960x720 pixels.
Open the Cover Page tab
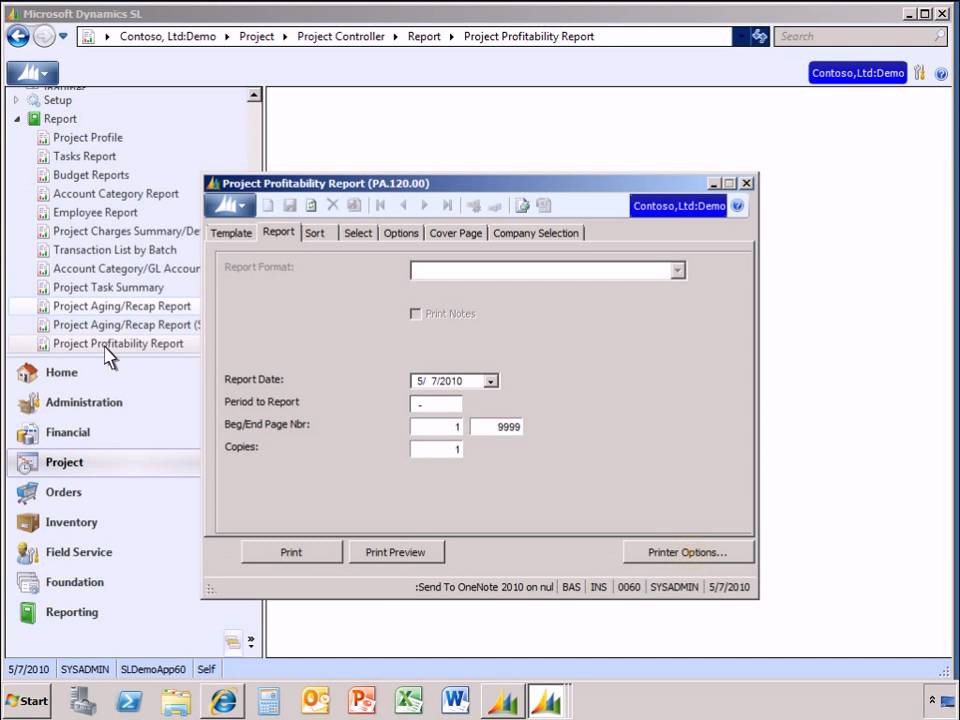[456, 233]
